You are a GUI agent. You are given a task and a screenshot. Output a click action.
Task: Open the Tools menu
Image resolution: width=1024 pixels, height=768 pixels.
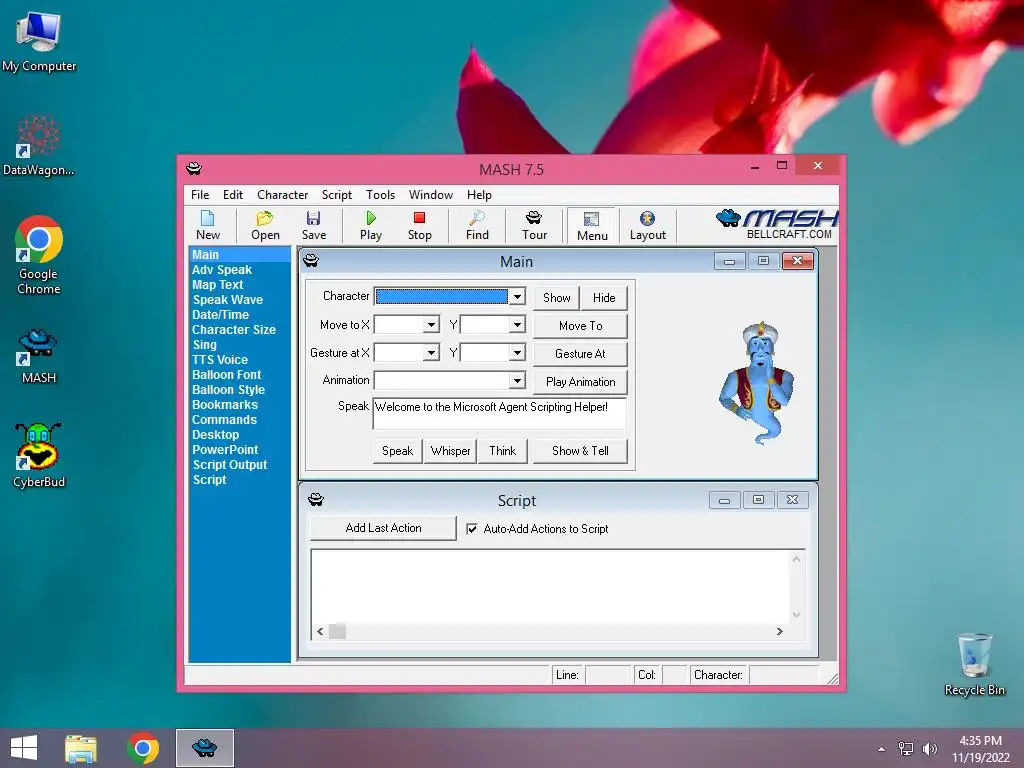coord(380,195)
